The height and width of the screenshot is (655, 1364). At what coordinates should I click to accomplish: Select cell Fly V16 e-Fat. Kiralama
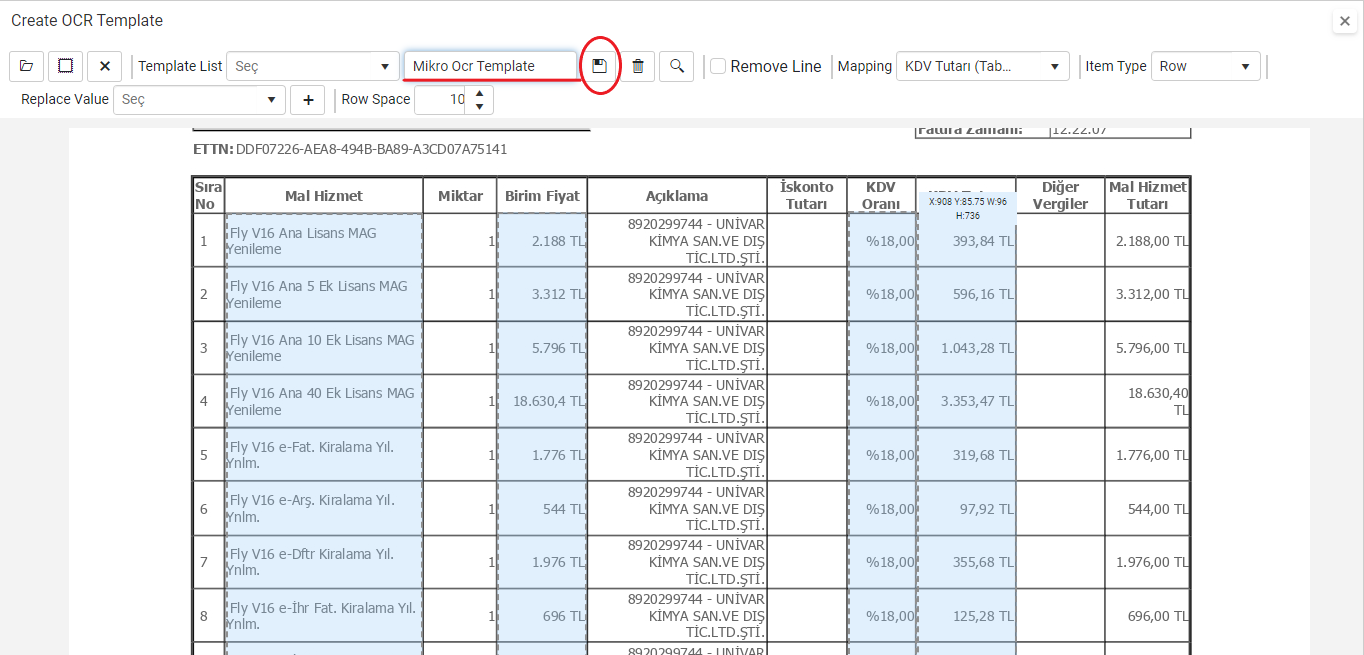(324, 455)
